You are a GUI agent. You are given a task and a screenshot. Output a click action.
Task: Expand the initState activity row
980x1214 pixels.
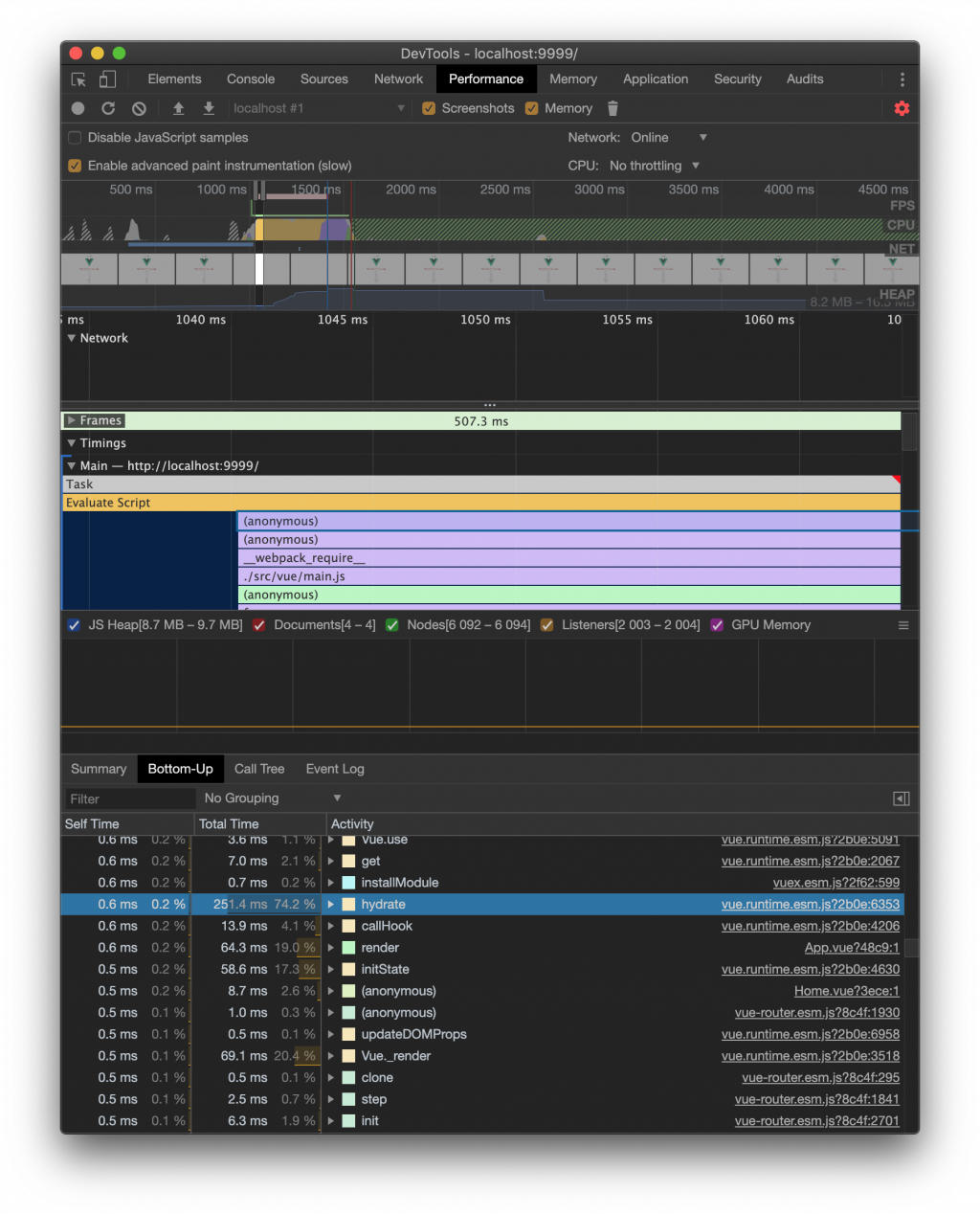click(x=331, y=969)
